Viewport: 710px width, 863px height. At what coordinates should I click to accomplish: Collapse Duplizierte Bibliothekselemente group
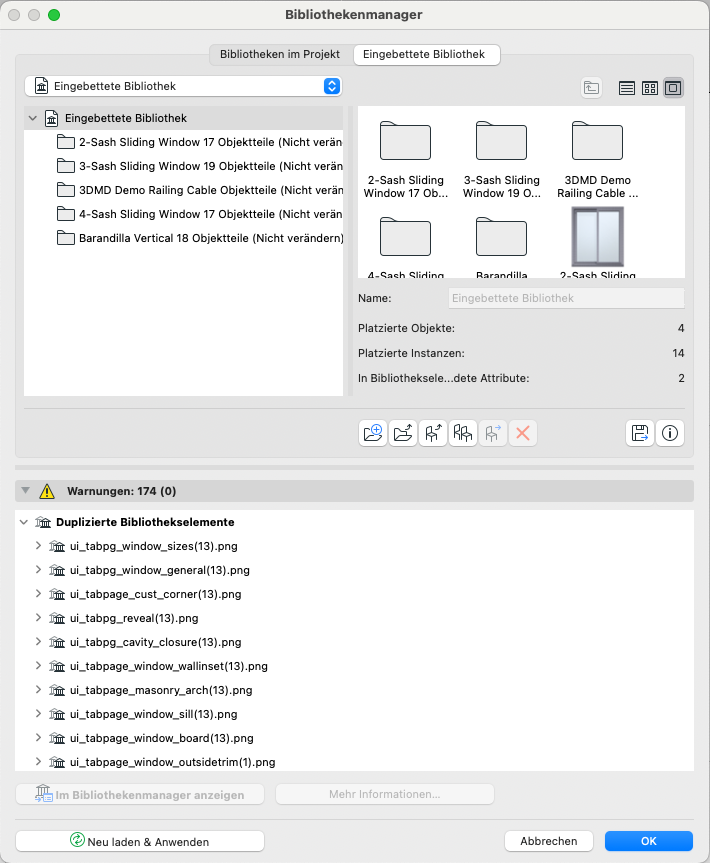tap(24, 522)
